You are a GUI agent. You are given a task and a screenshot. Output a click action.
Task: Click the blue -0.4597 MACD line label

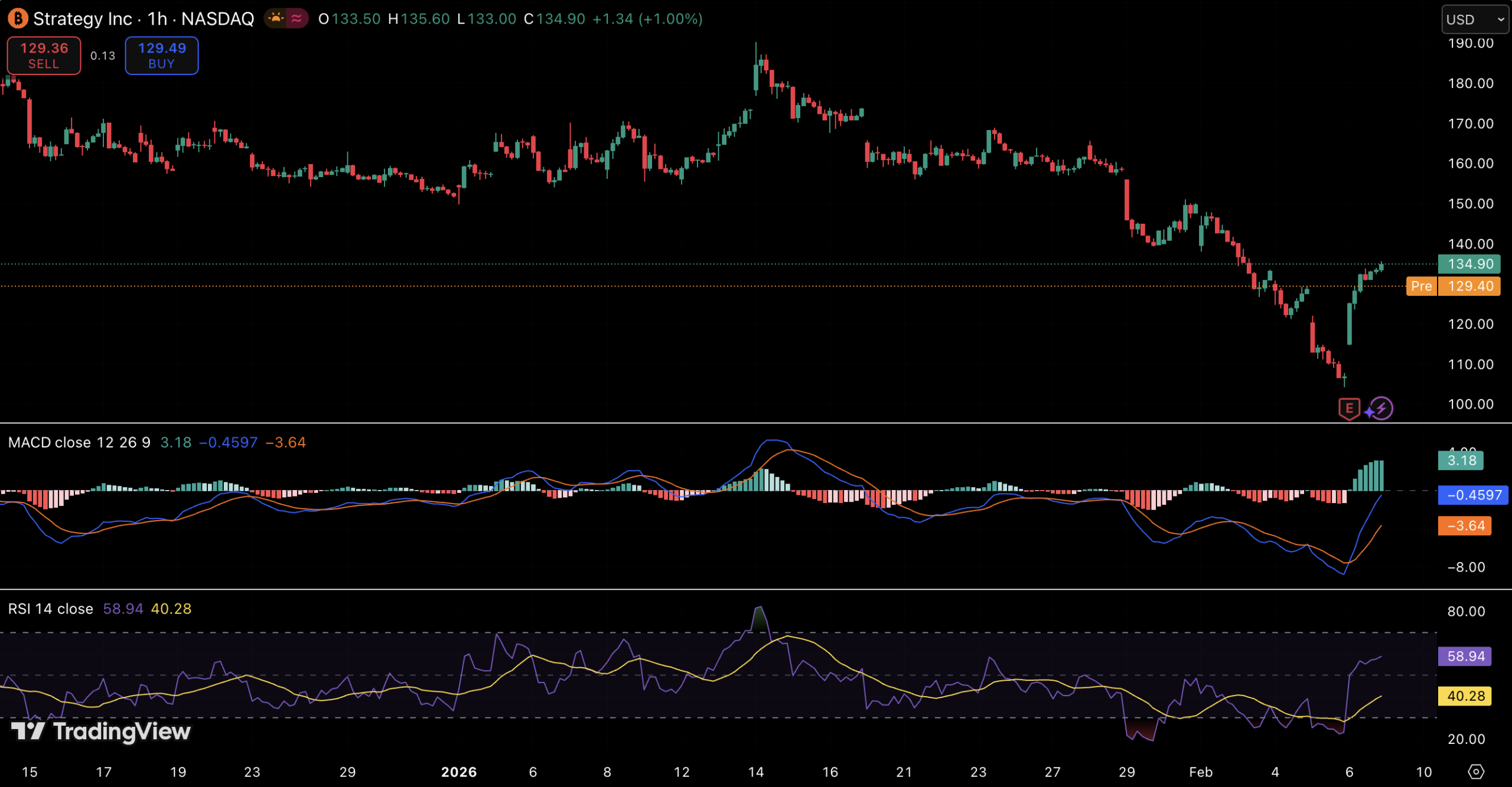pos(1473,495)
